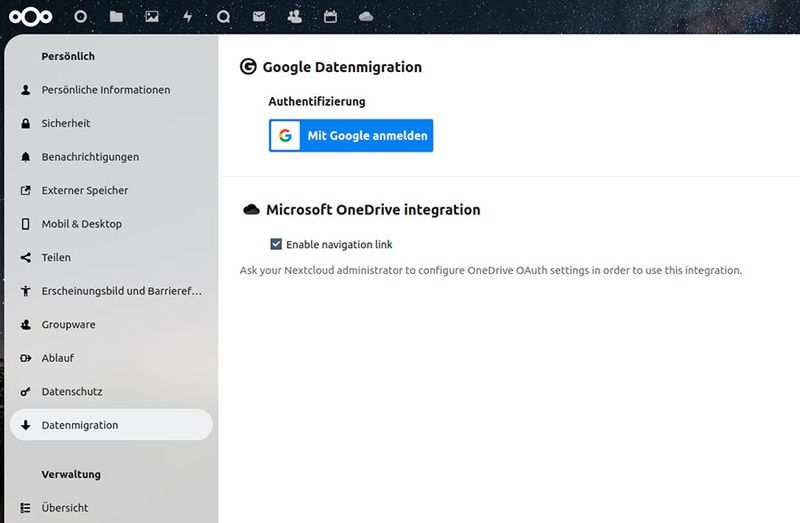Open Benachrichtigungen settings section
The width and height of the screenshot is (800, 523).
tap(111, 157)
